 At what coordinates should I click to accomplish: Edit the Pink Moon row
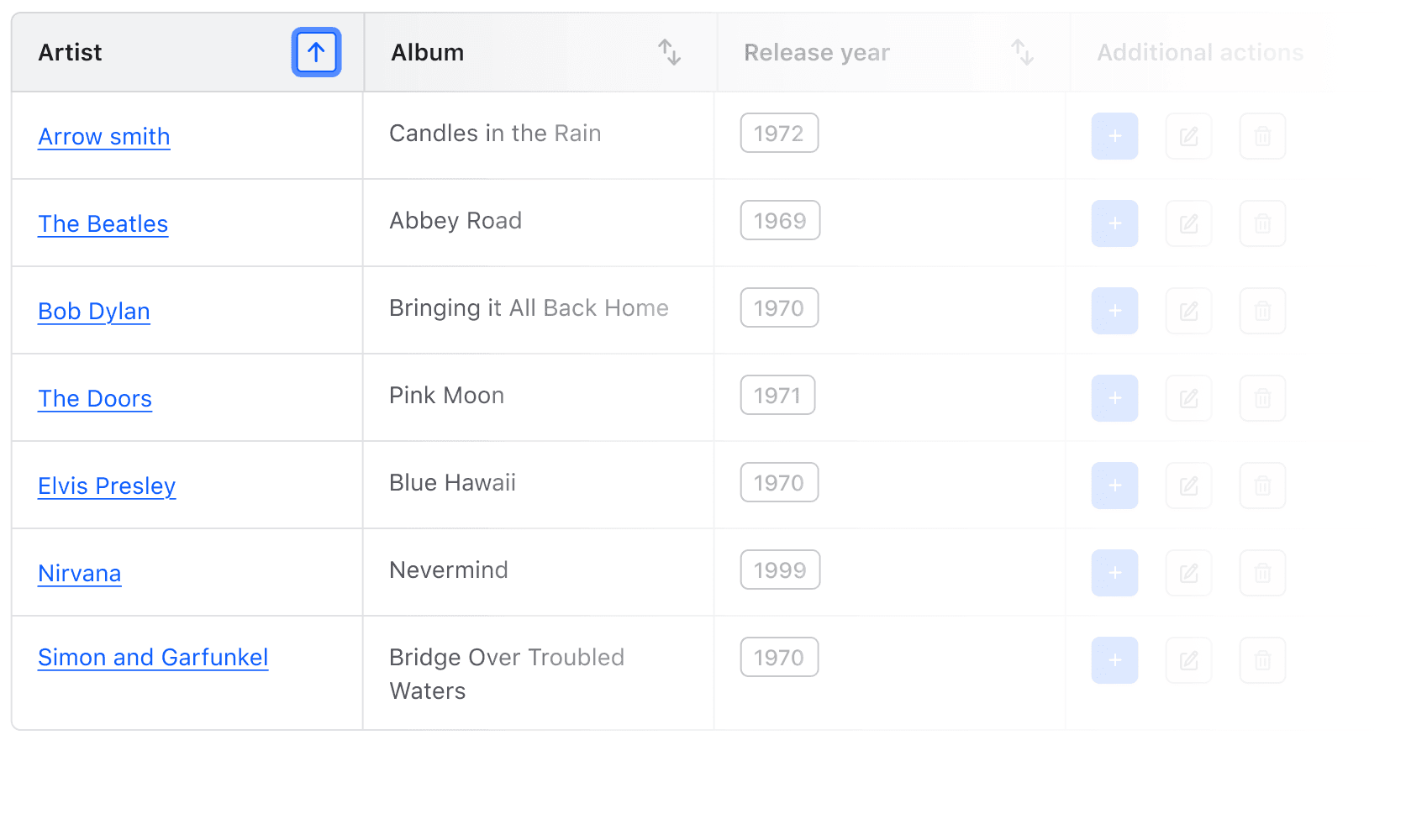(x=1188, y=398)
